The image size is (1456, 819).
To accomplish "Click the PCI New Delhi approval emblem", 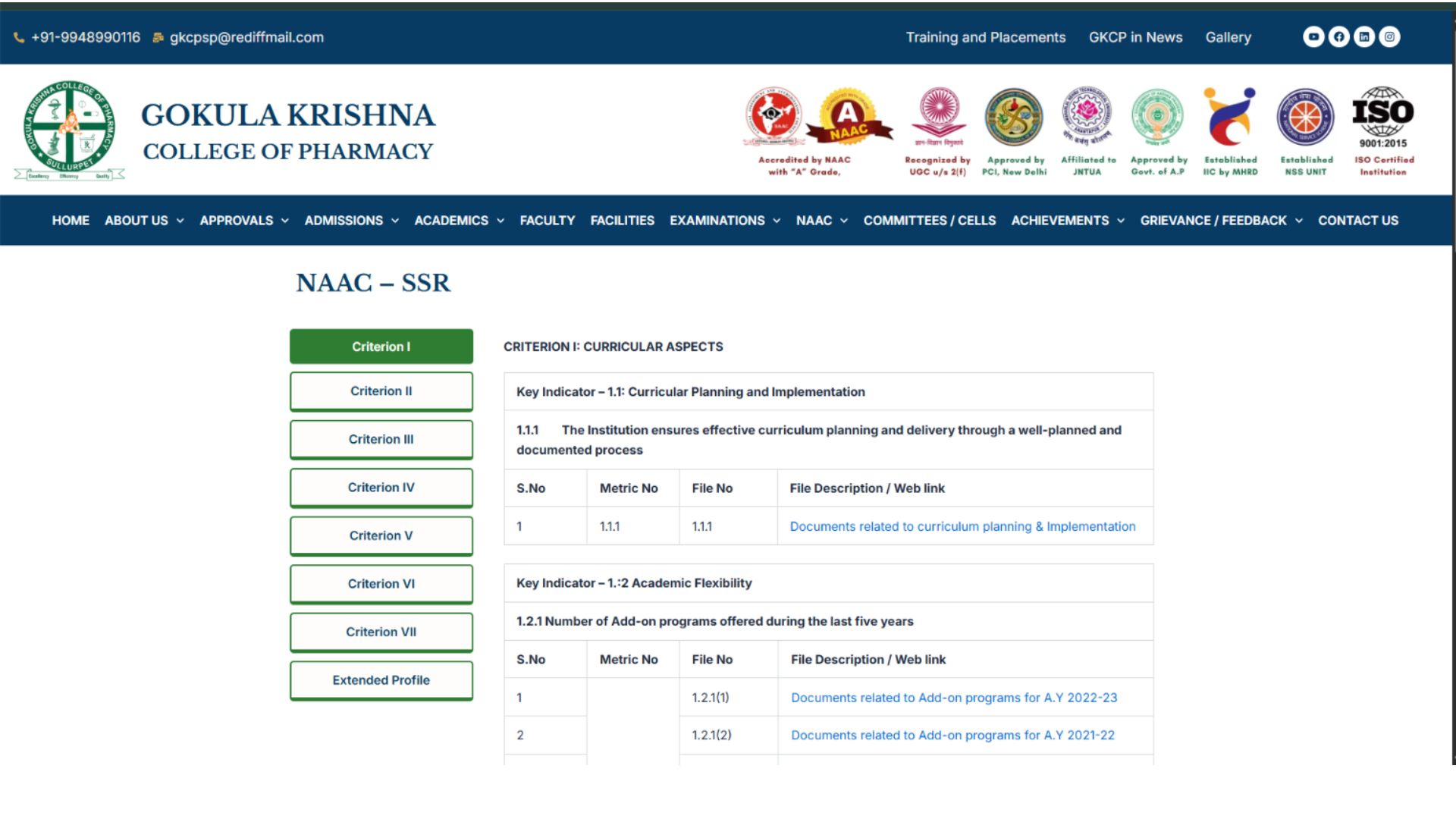I will (1014, 117).
